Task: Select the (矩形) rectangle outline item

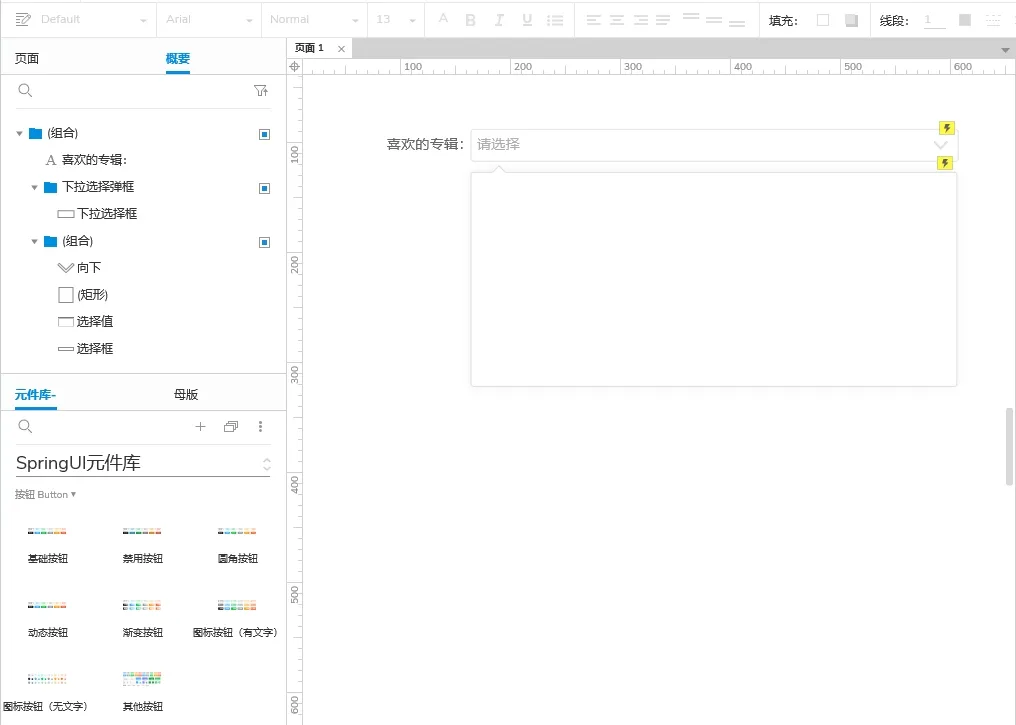Action: click(93, 295)
